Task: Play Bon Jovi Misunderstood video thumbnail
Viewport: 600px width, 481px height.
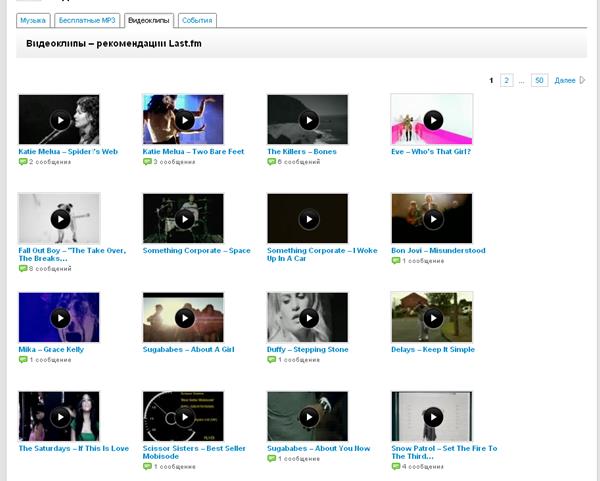Action: [x=431, y=219]
